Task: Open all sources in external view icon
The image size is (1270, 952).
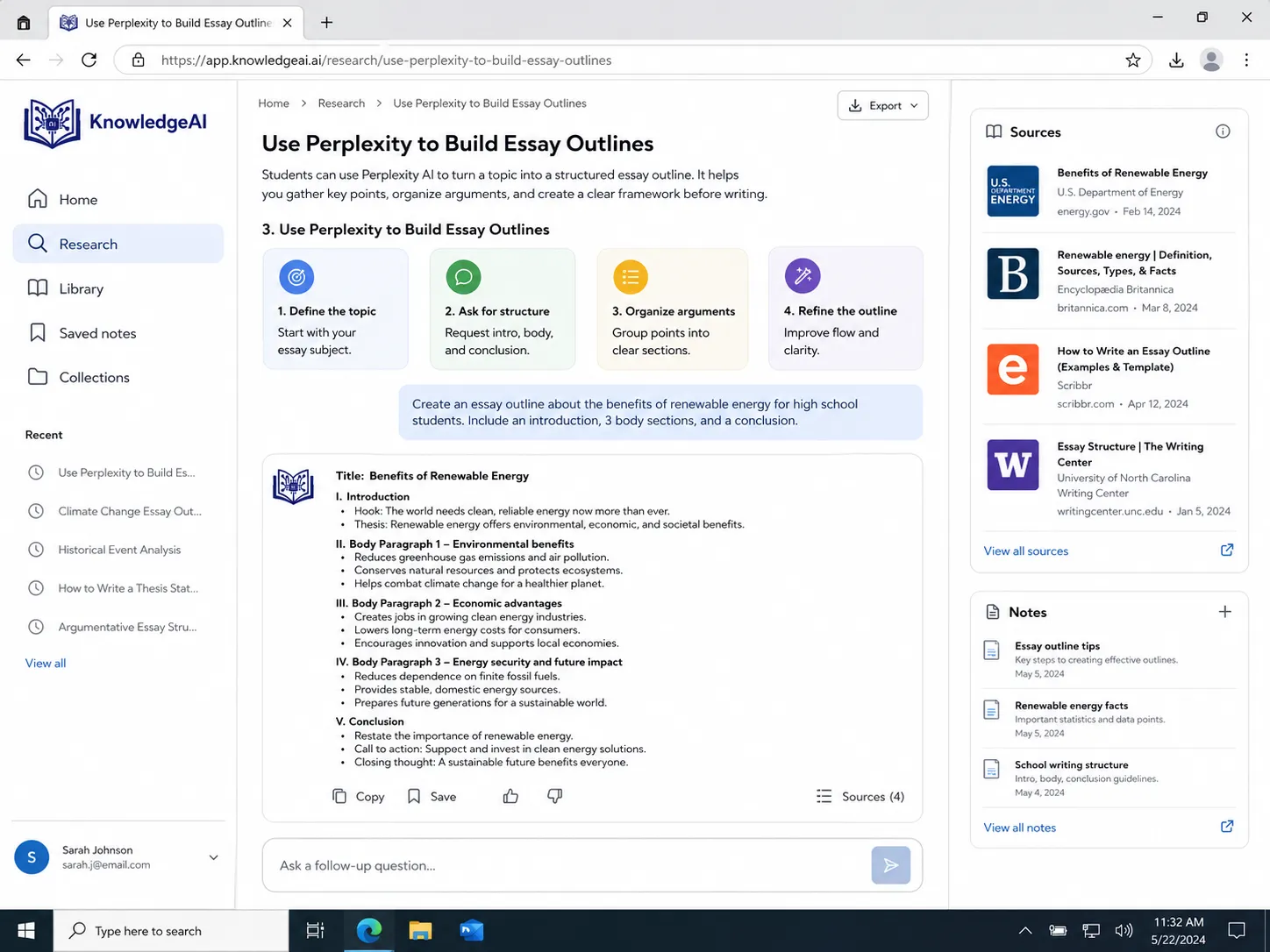Action: 1227,551
